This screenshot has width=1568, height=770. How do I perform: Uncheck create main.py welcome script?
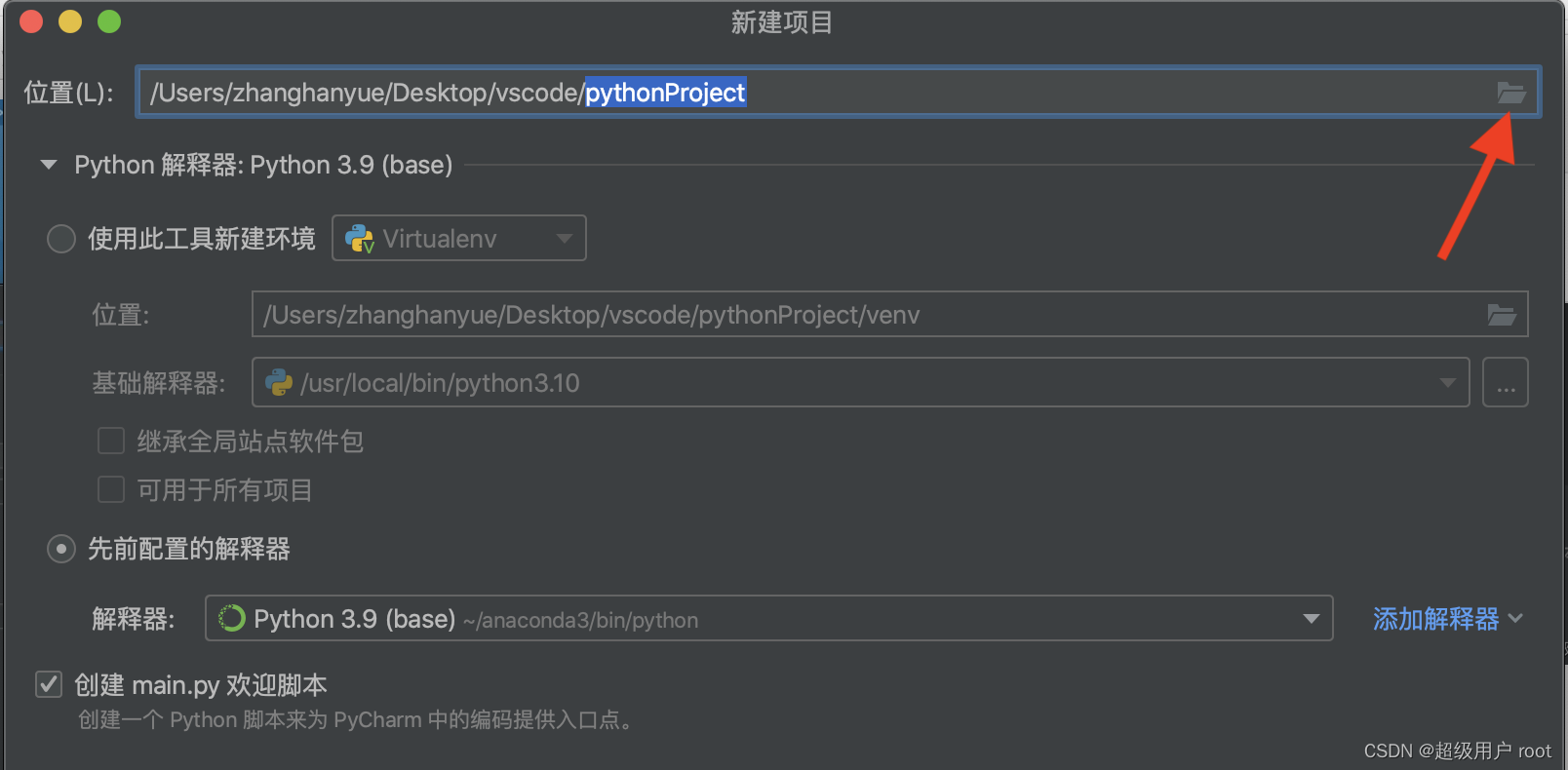(49, 684)
